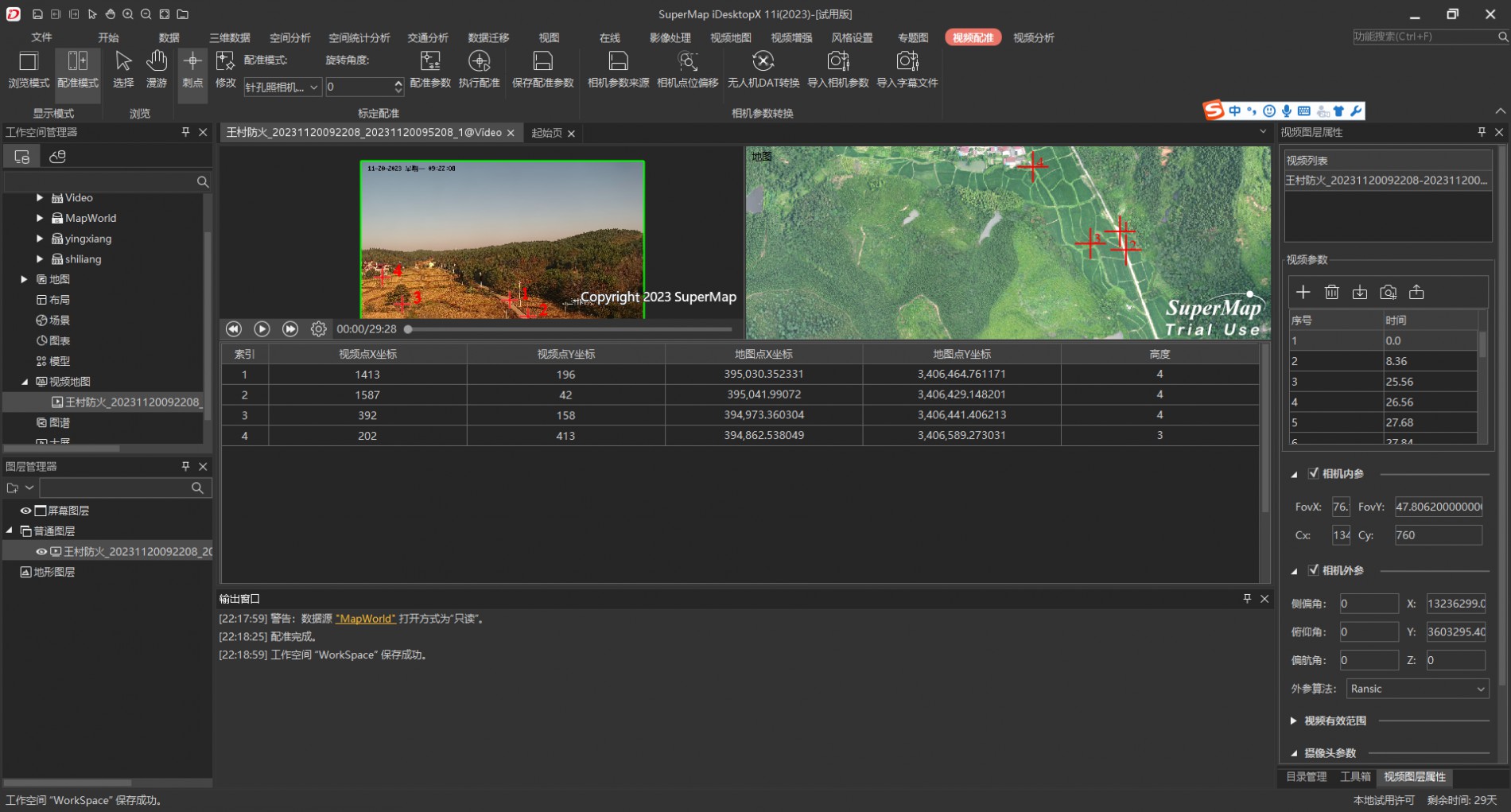Click the delete video parameter trash icon
The image size is (1511, 812).
click(1331, 293)
